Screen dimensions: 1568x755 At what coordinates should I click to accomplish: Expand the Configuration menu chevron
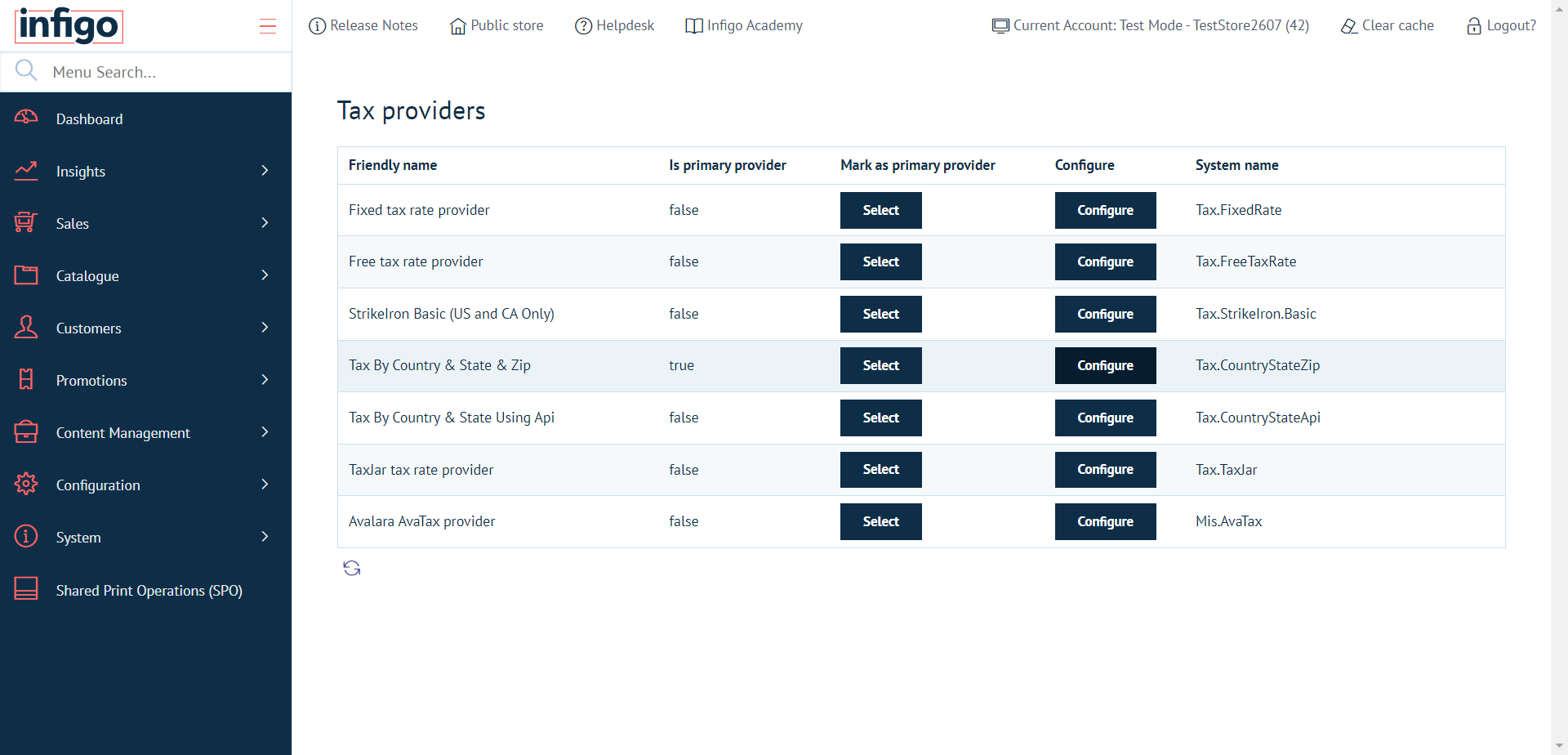click(x=265, y=485)
